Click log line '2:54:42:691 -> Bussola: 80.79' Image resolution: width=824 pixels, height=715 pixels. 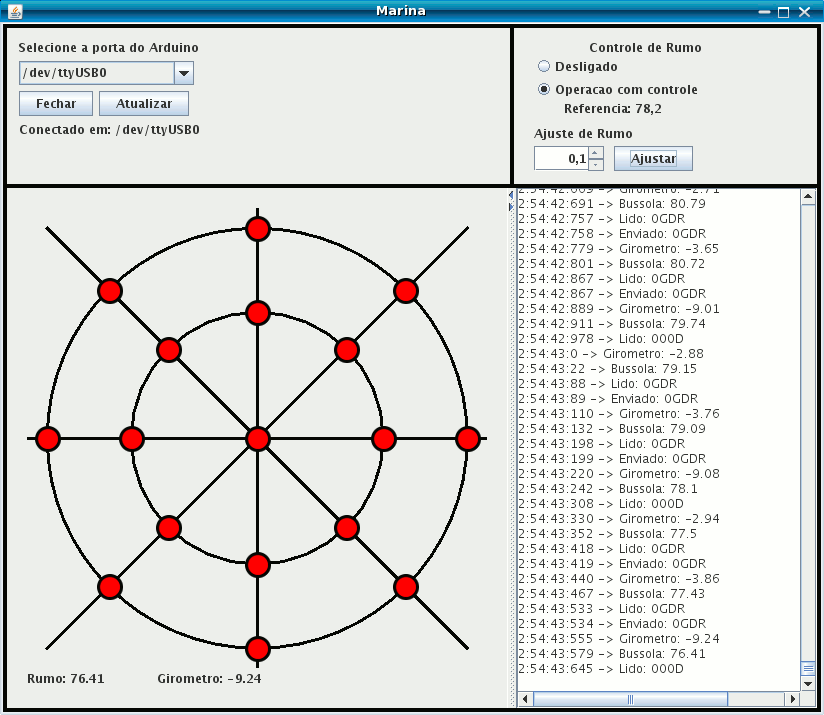tap(612, 203)
